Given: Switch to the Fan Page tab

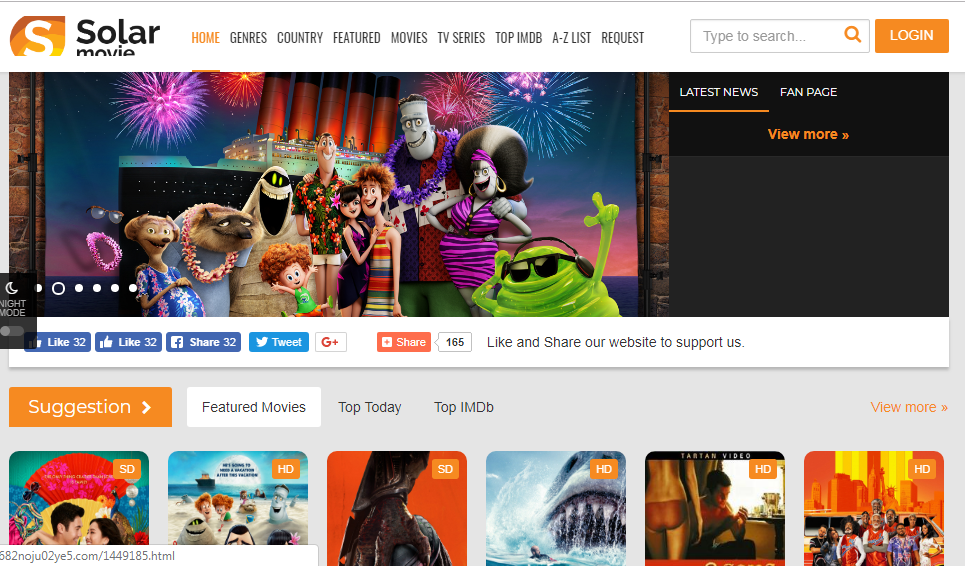Looking at the screenshot, I should 808,92.
